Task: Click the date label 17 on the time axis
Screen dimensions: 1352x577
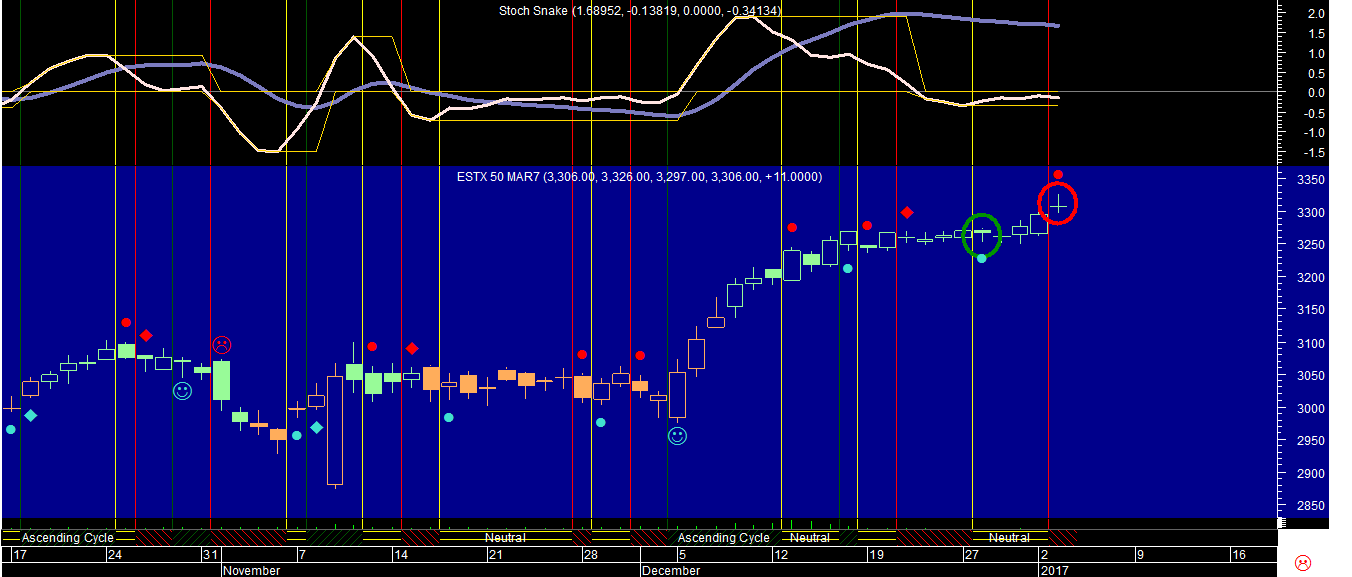Action: (x=19, y=554)
